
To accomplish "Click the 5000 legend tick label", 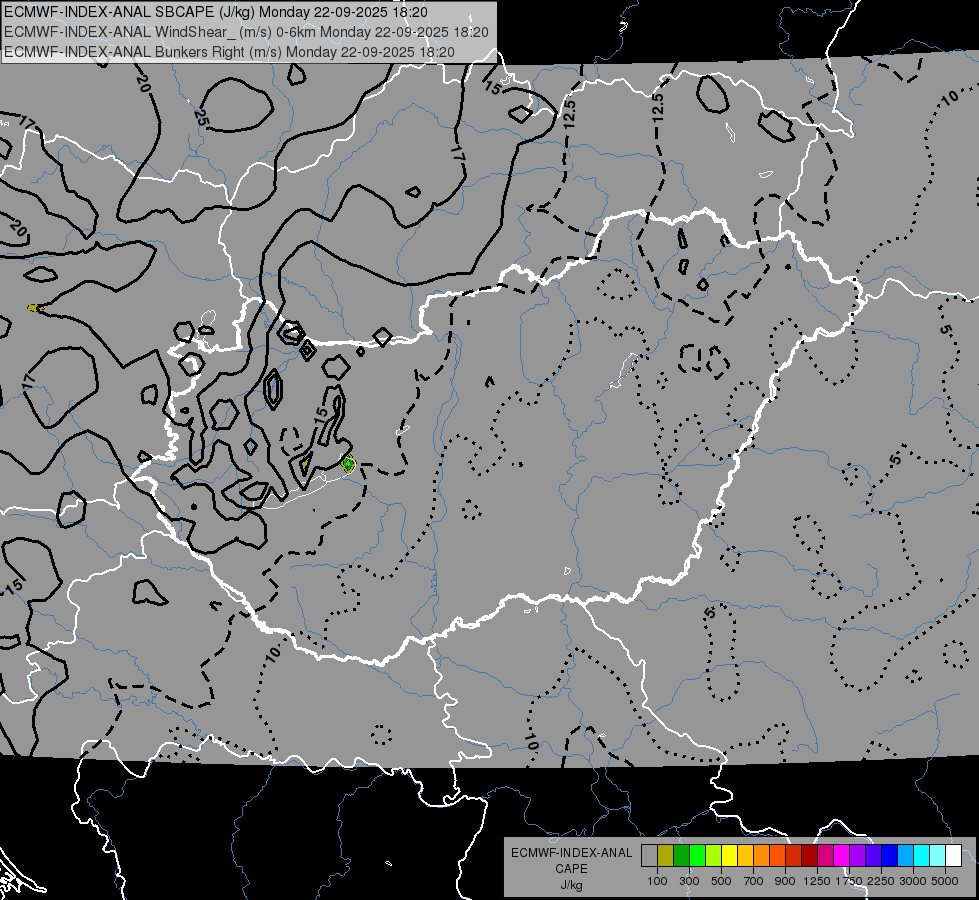I will coord(945,881).
